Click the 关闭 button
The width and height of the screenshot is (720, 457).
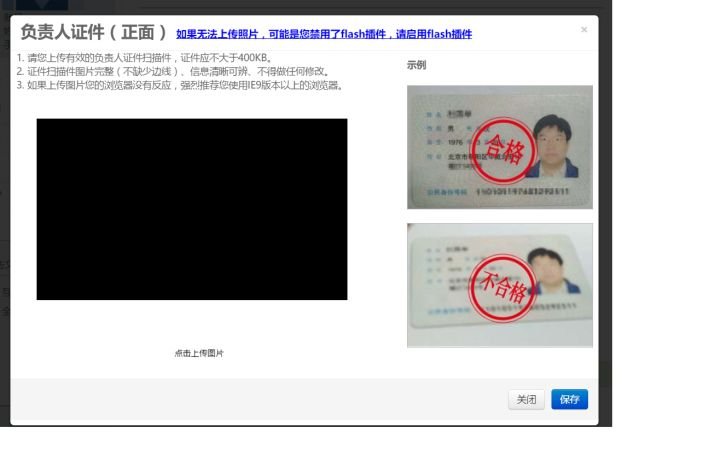(526, 399)
